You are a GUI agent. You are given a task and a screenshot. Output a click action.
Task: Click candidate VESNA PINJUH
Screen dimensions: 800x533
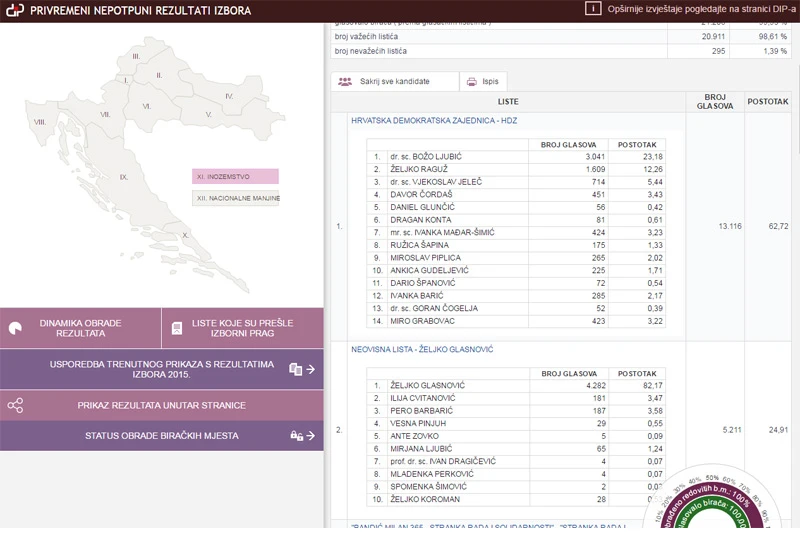coord(418,423)
